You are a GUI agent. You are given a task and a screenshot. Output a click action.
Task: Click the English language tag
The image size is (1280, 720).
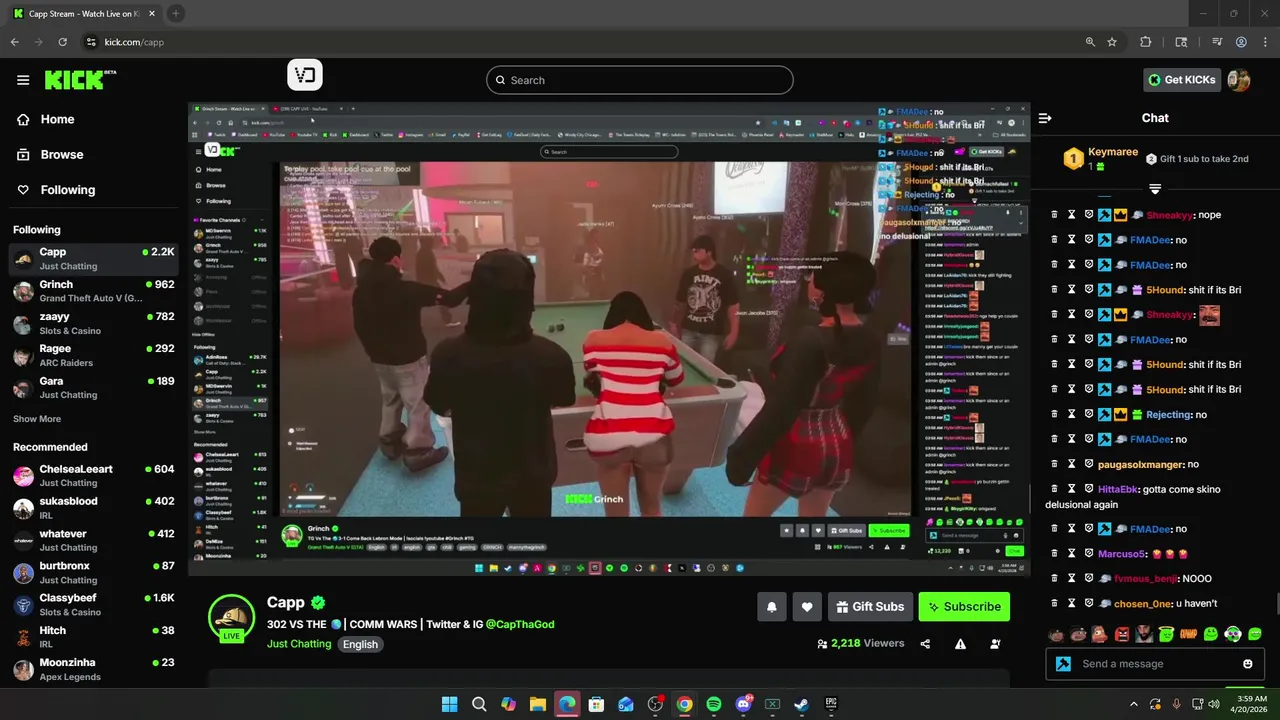[x=360, y=644]
